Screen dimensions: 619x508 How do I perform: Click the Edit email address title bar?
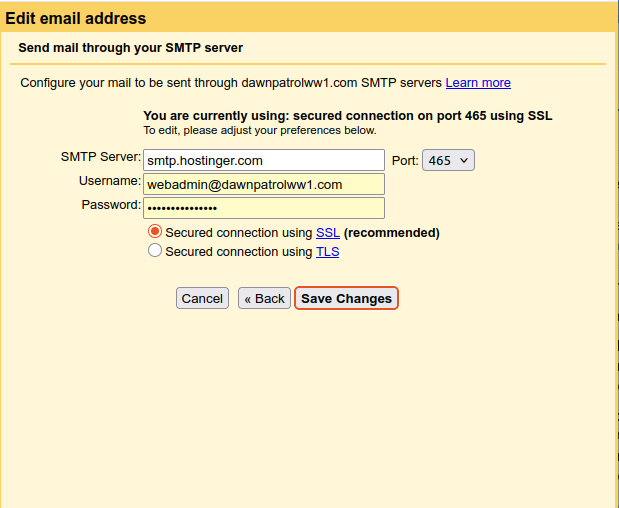pyautogui.click(x=76, y=19)
